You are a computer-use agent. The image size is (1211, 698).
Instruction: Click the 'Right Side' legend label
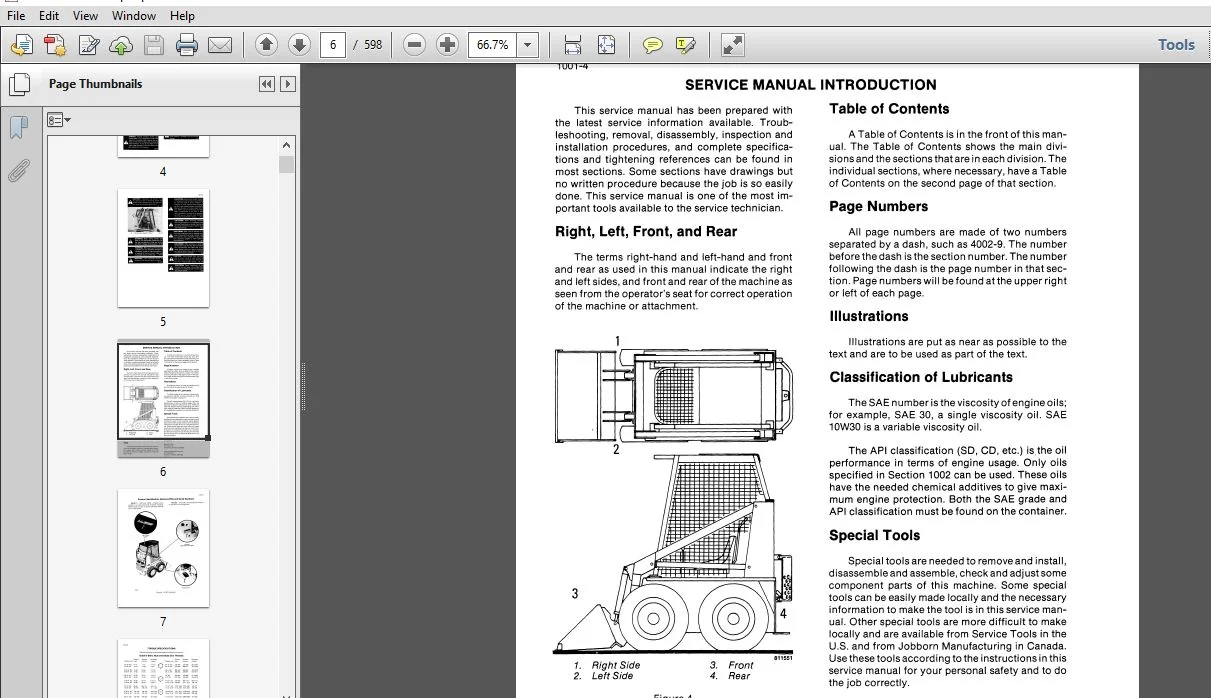[x=616, y=665]
